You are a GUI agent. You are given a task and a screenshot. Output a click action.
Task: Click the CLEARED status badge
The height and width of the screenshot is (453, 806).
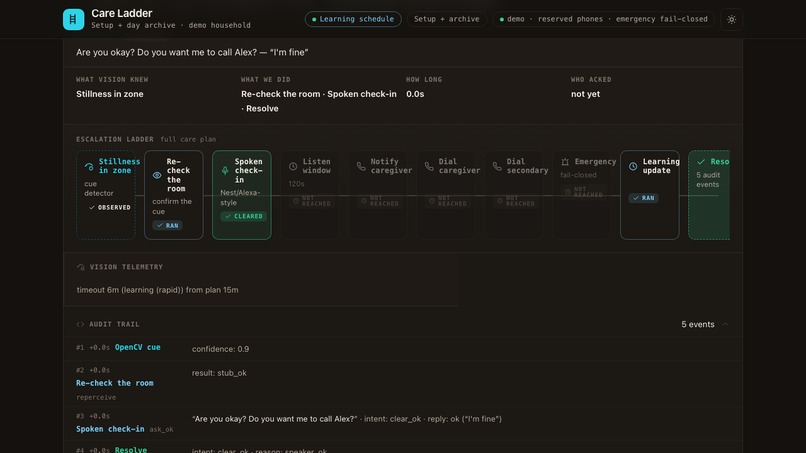(244, 216)
